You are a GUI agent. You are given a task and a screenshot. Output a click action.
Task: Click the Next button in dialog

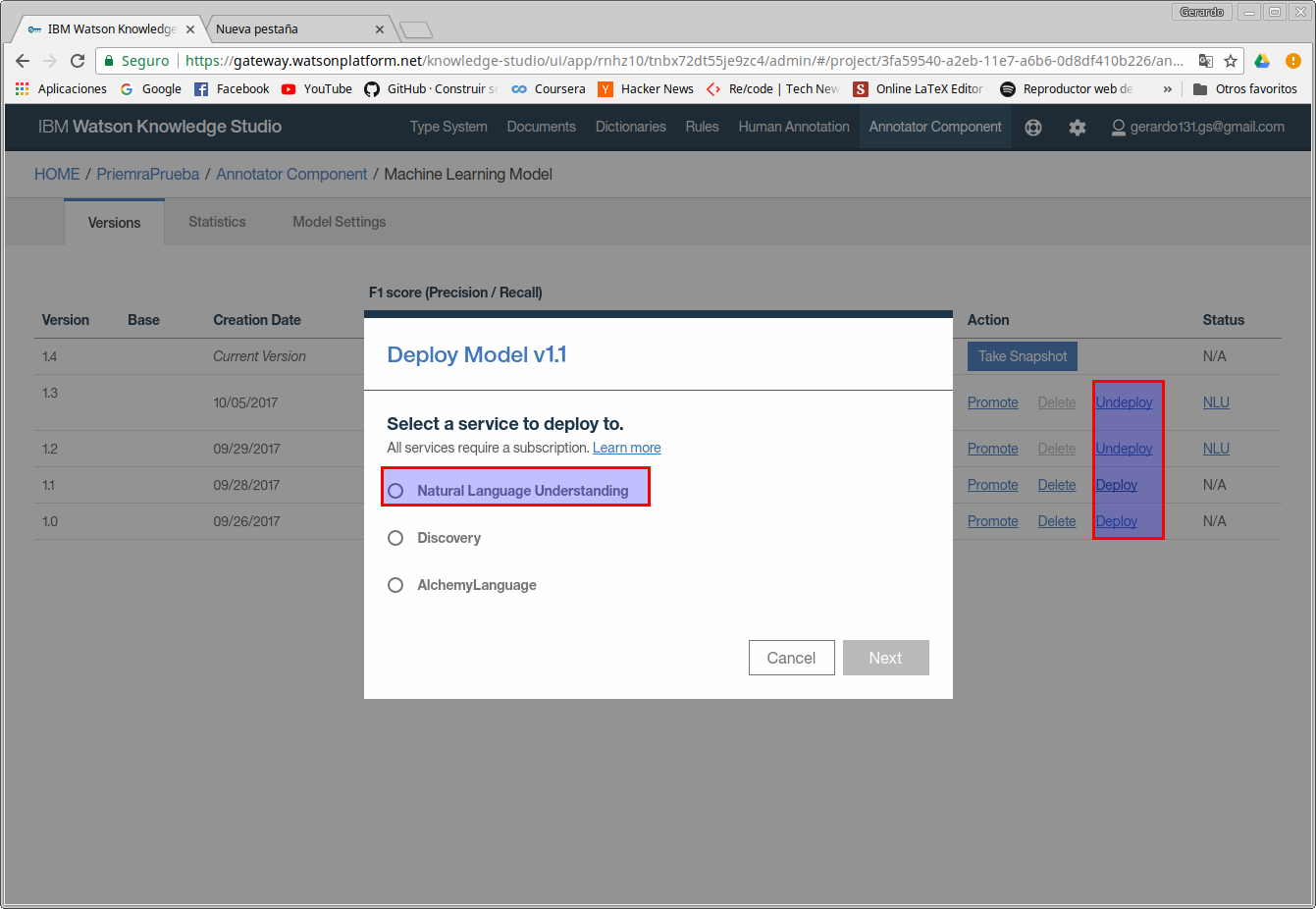coord(885,658)
